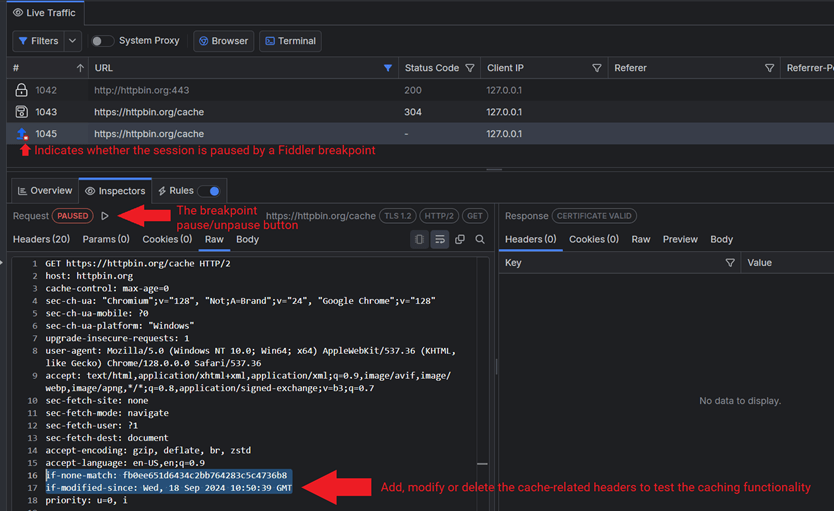Click the cache-control: max-age=0 line
Image resolution: width=834 pixels, height=511 pixels.
tap(107, 288)
